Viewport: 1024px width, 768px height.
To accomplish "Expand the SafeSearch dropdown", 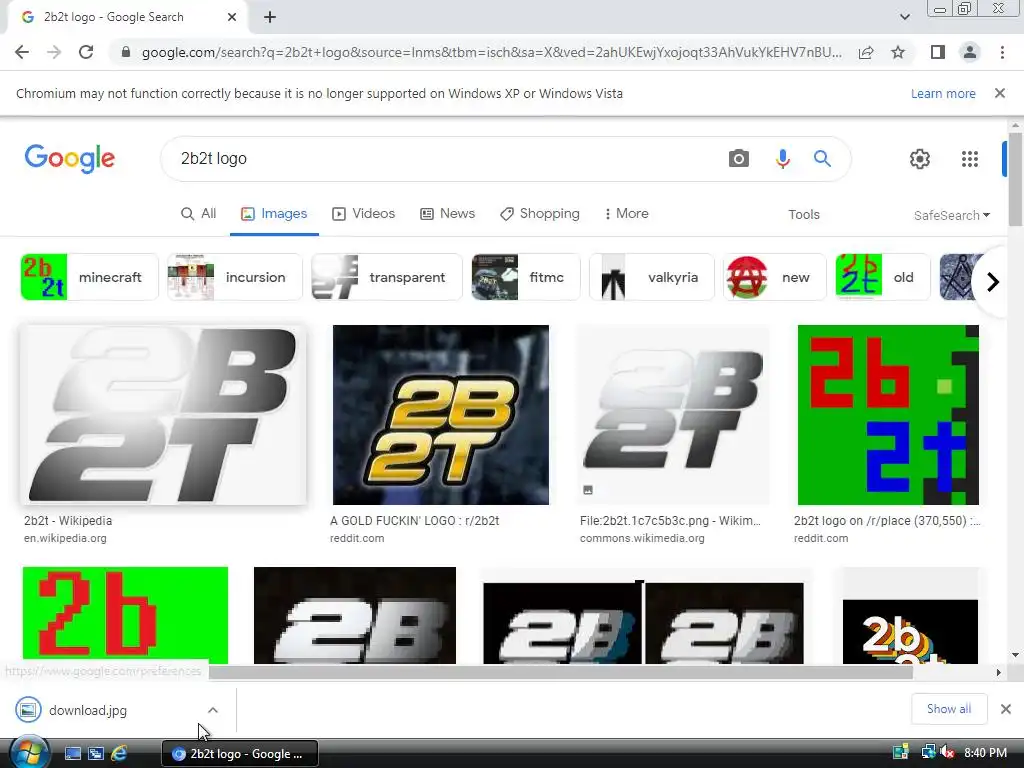I will tap(952, 215).
